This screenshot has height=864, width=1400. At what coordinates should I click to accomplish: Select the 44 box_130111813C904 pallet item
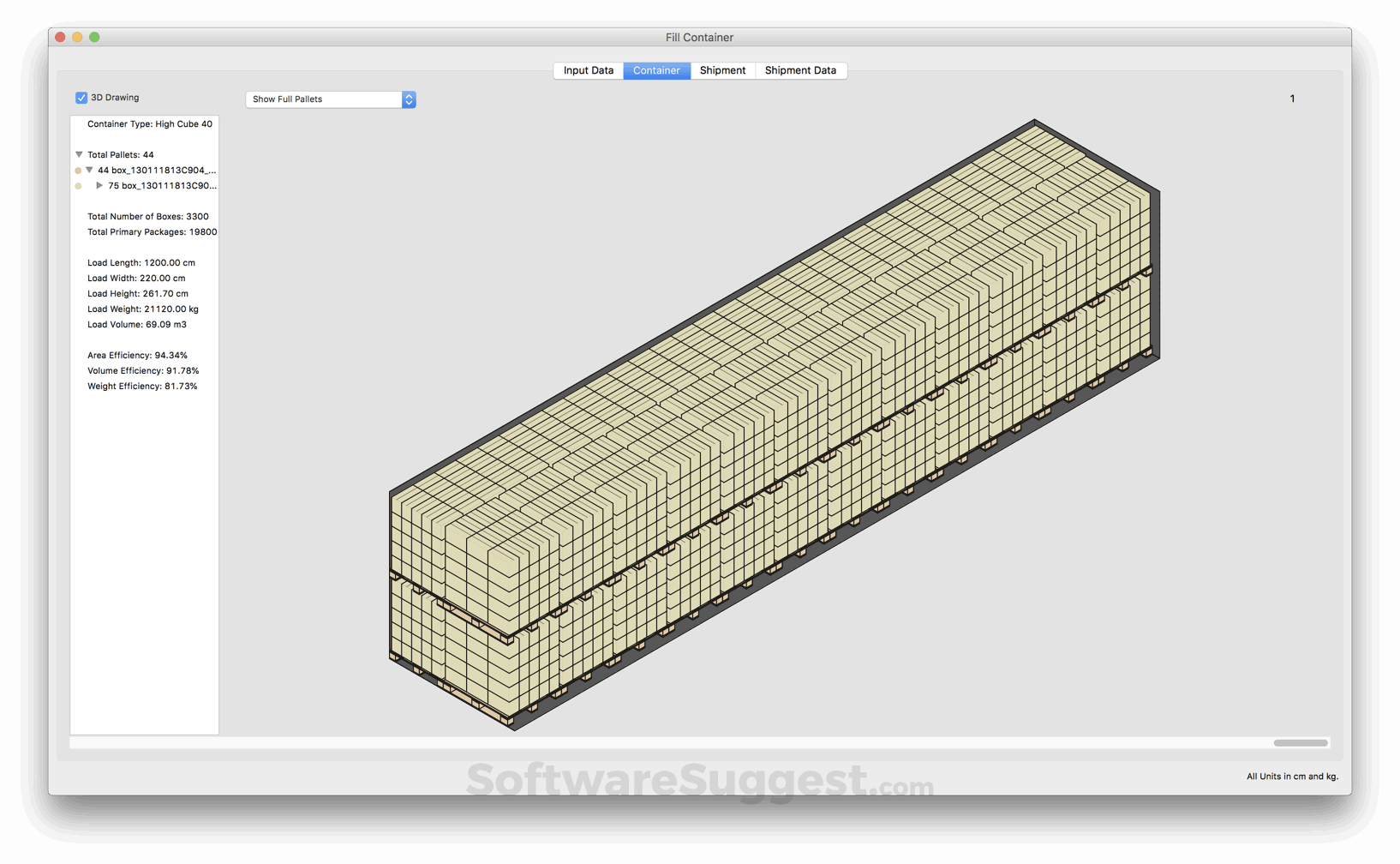(158, 170)
